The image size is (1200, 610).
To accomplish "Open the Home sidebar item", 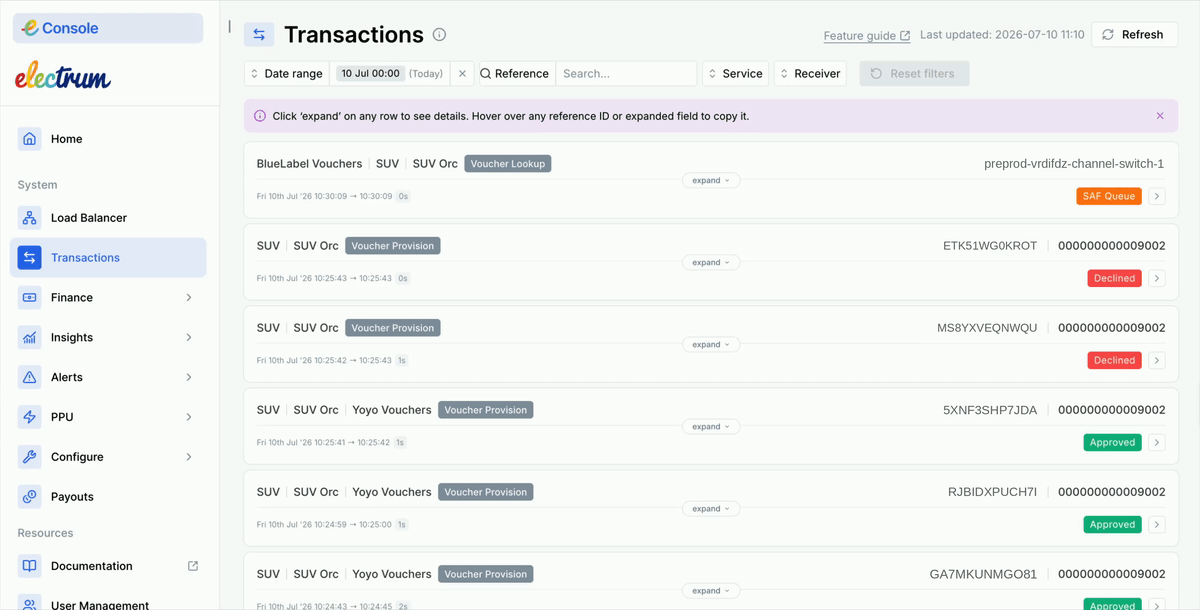I will [x=108, y=139].
